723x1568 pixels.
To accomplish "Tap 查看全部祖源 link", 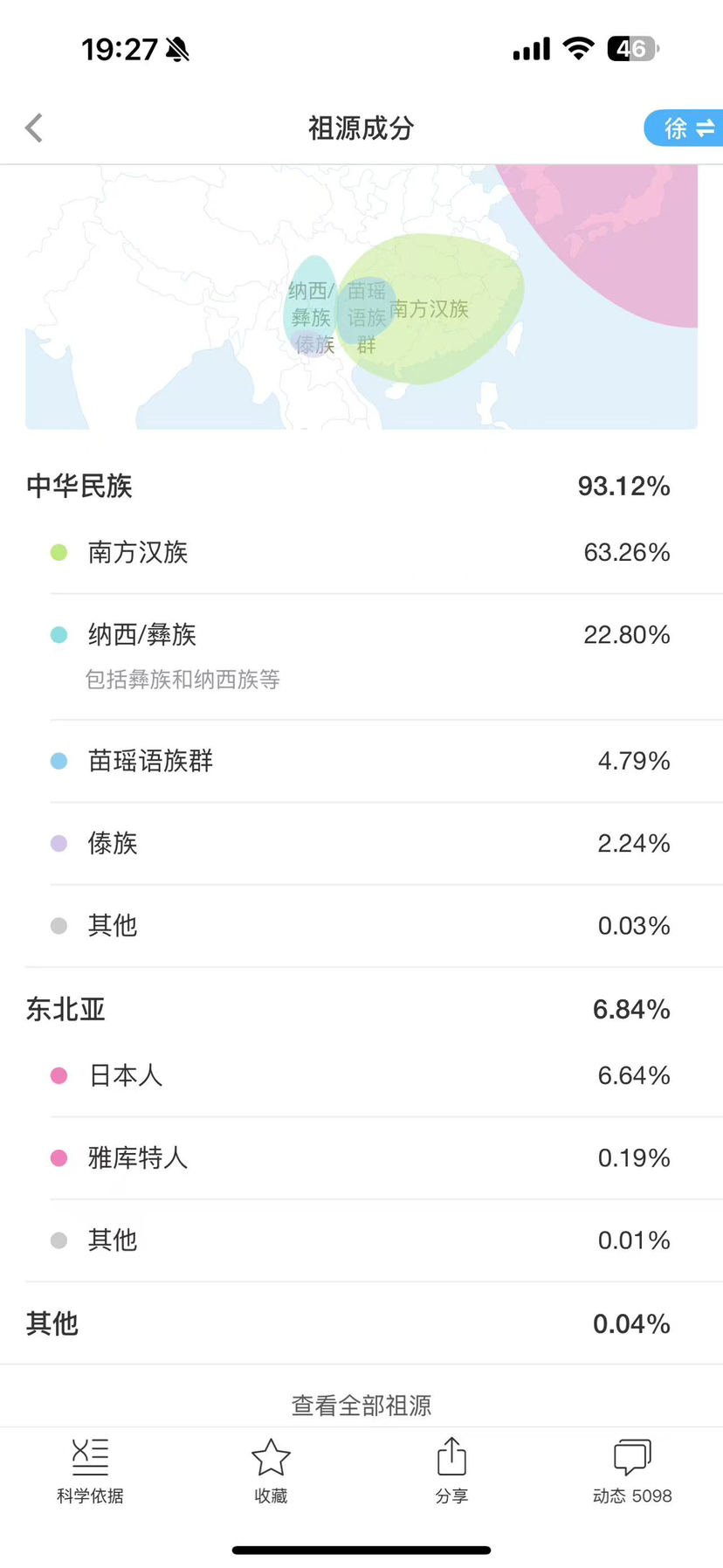I will tap(361, 1405).
